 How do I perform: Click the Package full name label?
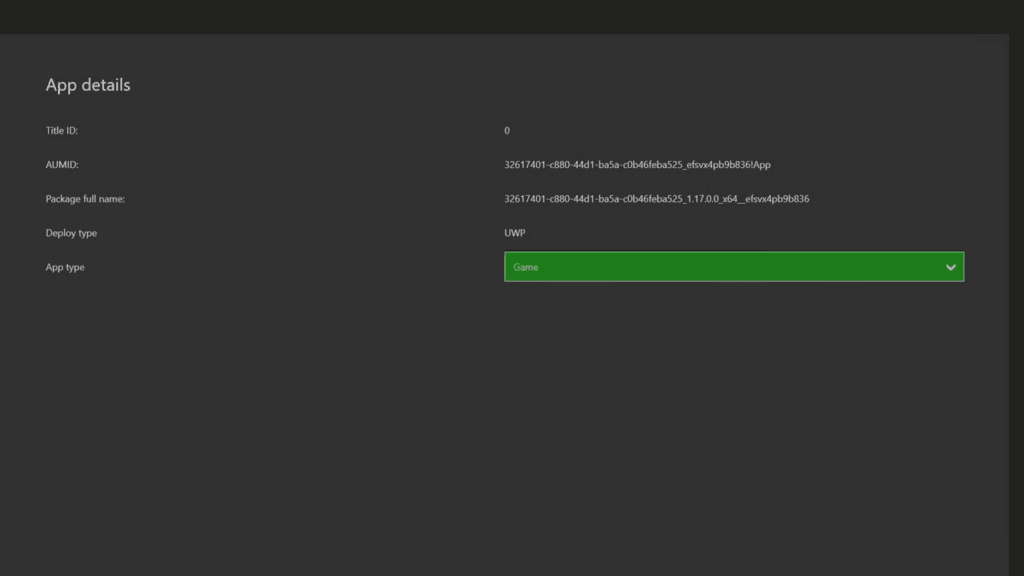point(86,198)
